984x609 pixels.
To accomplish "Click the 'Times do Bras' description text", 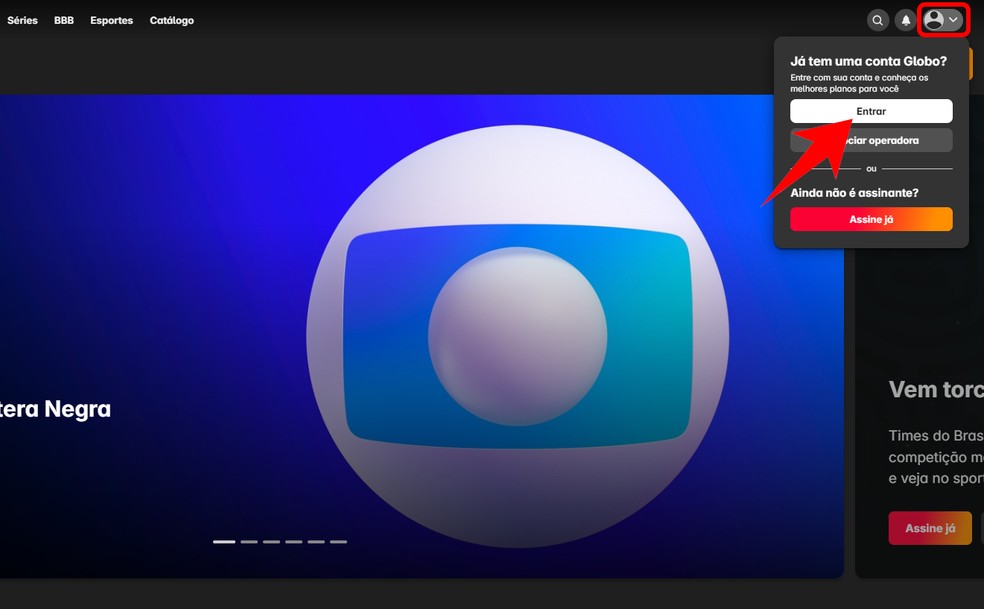I will tap(936, 456).
